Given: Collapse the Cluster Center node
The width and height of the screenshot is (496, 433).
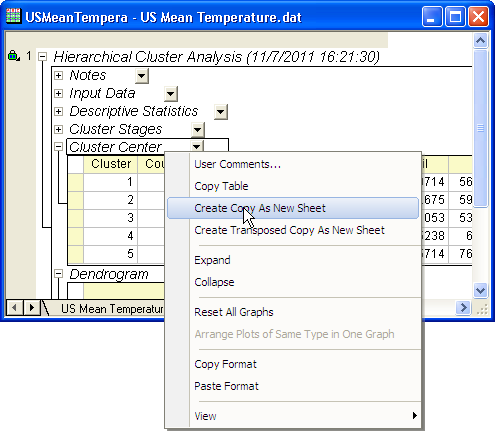Looking at the screenshot, I should click(58, 147).
